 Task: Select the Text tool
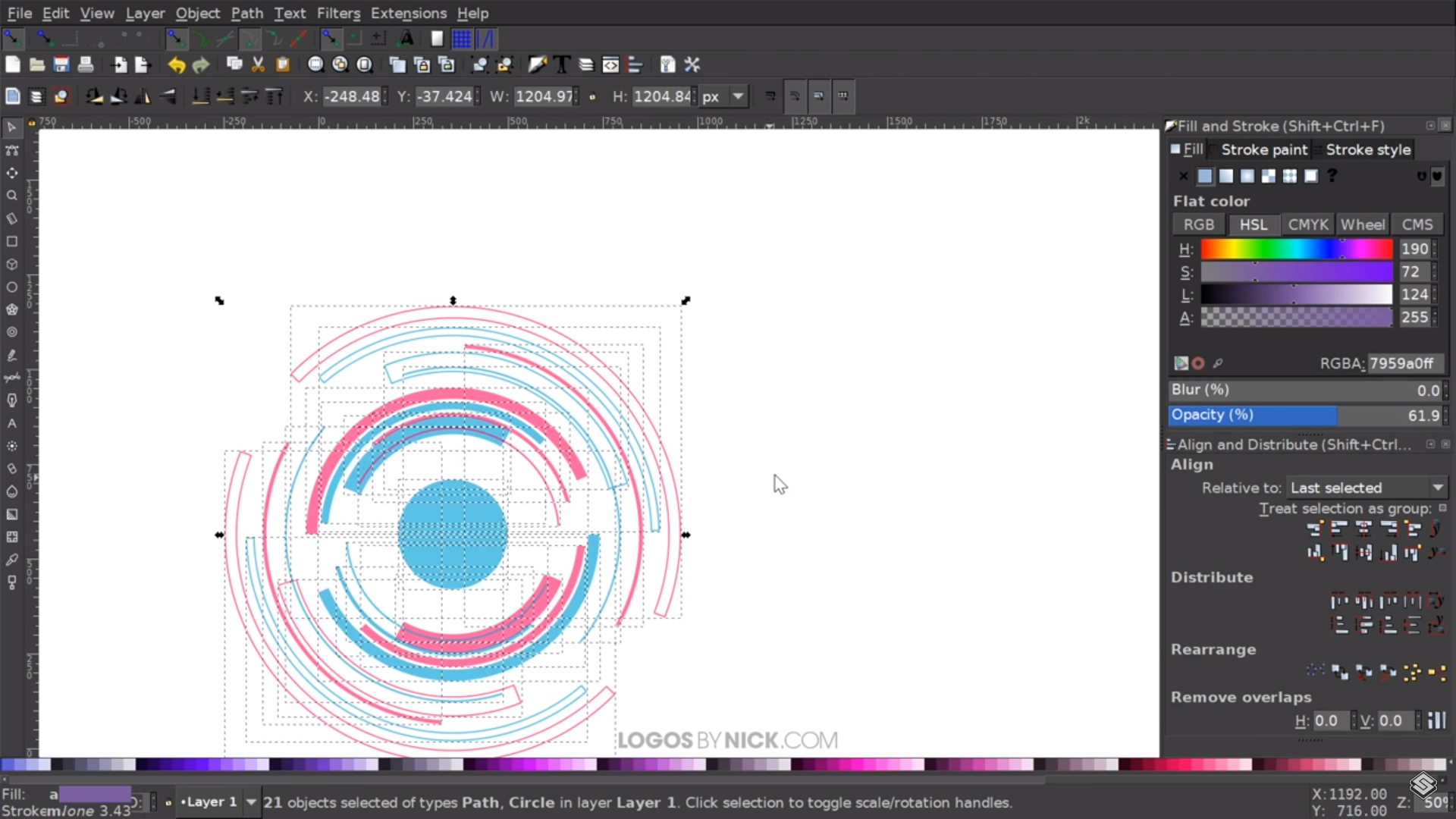(x=12, y=423)
